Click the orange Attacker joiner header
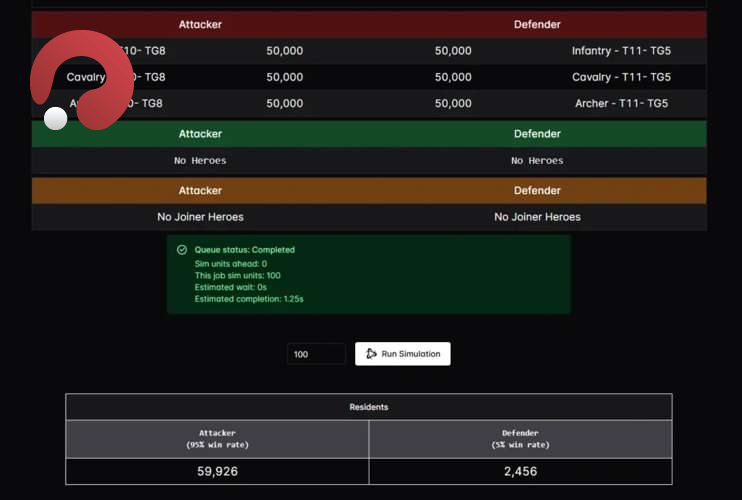 200,191
